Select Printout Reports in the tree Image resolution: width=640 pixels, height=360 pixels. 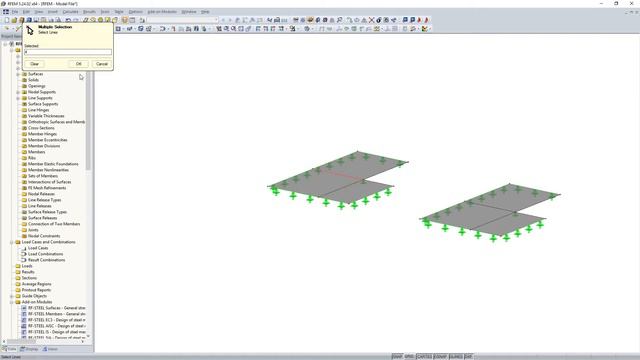pos(36,290)
